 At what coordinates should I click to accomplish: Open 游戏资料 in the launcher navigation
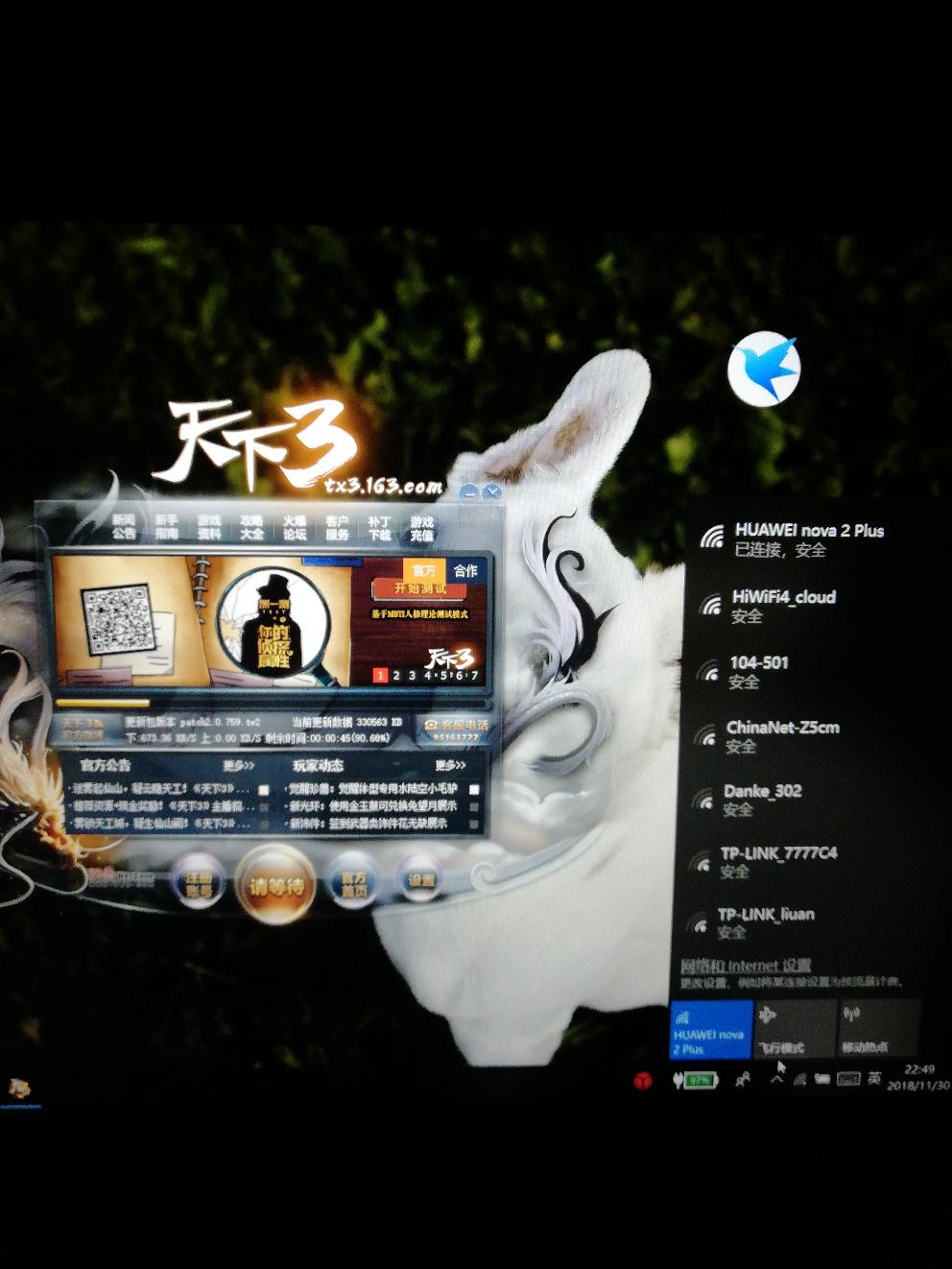pyautogui.click(x=209, y=527)
